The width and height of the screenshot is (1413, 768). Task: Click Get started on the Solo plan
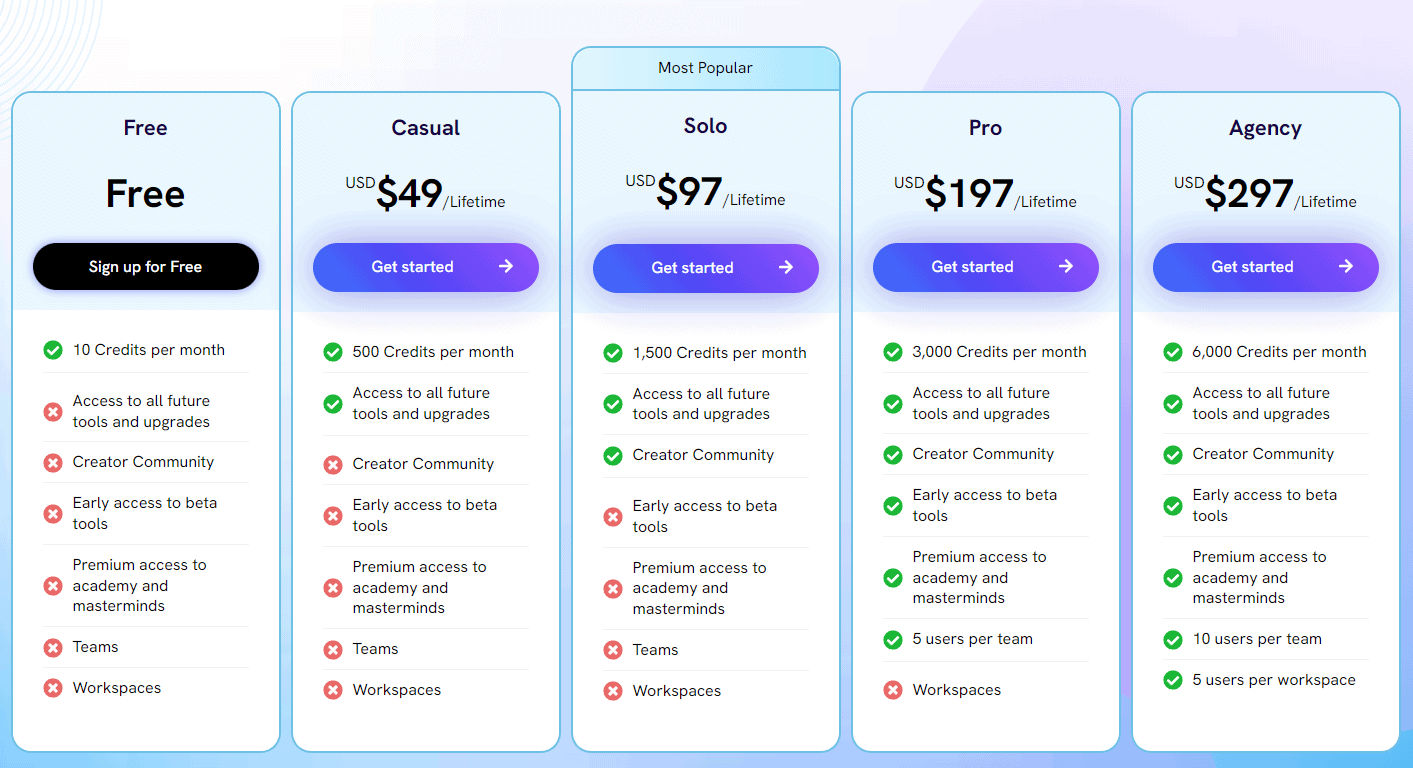[706, 268]
